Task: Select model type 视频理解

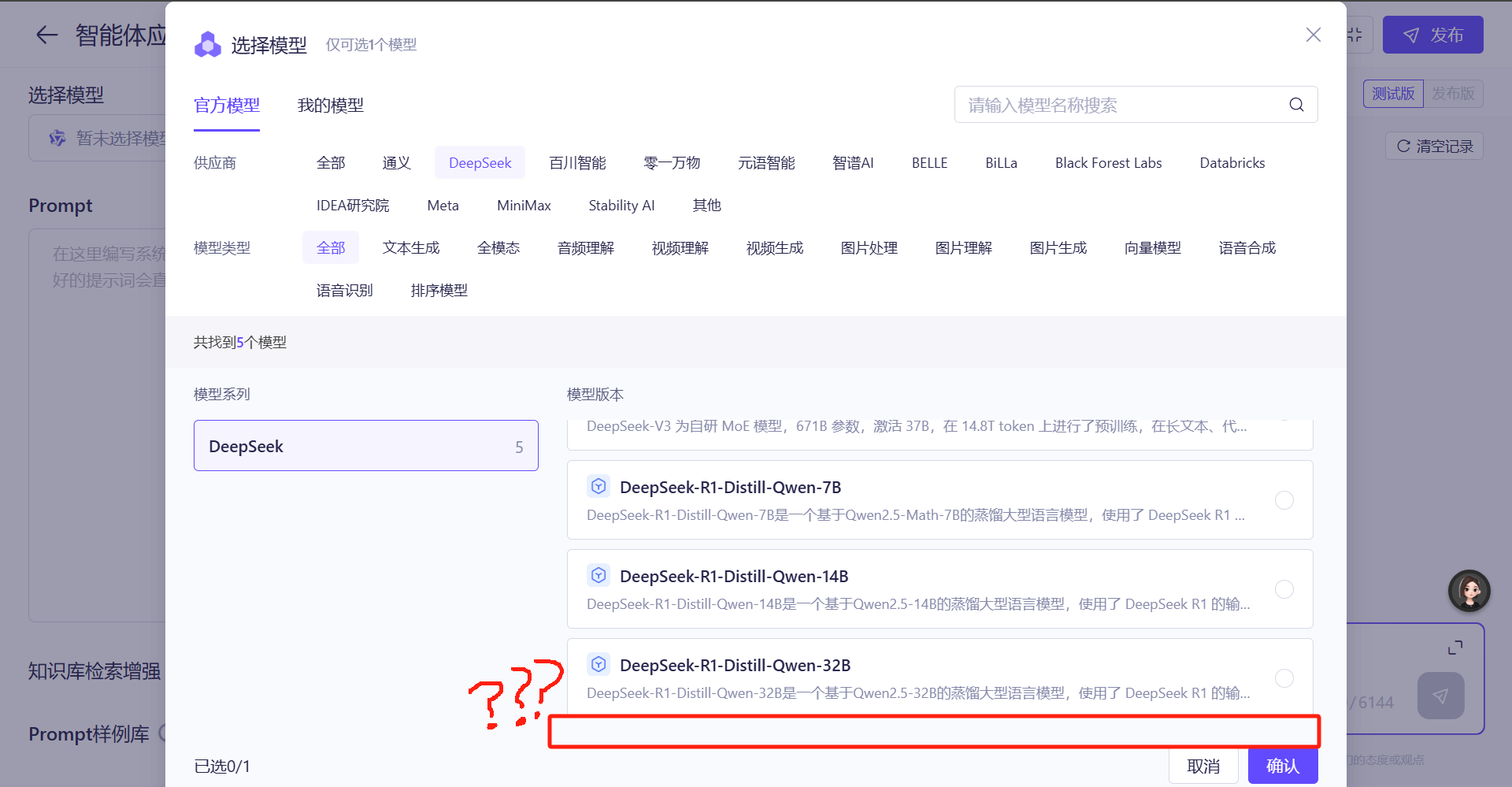Action: coord(680,248)
